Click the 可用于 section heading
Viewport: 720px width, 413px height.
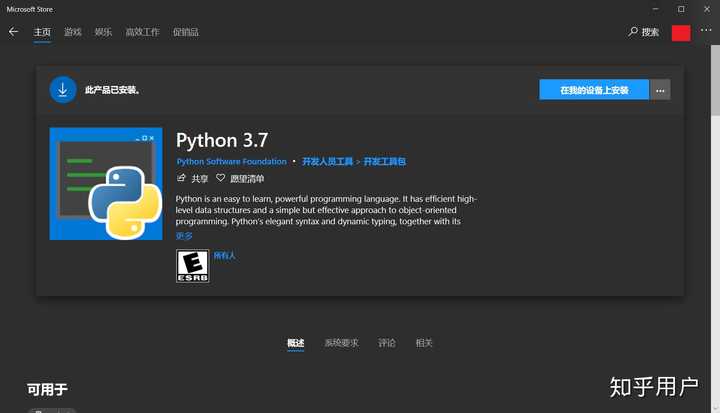point(47,390)
